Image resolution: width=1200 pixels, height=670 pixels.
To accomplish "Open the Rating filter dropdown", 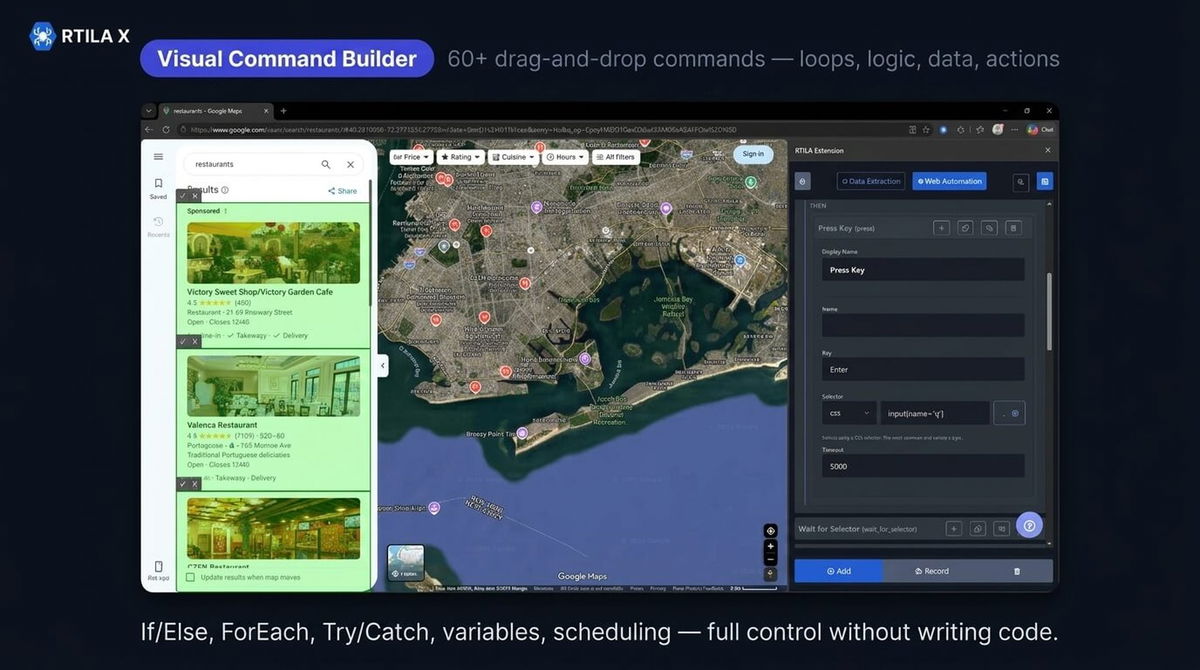I will tap(461, 157).
